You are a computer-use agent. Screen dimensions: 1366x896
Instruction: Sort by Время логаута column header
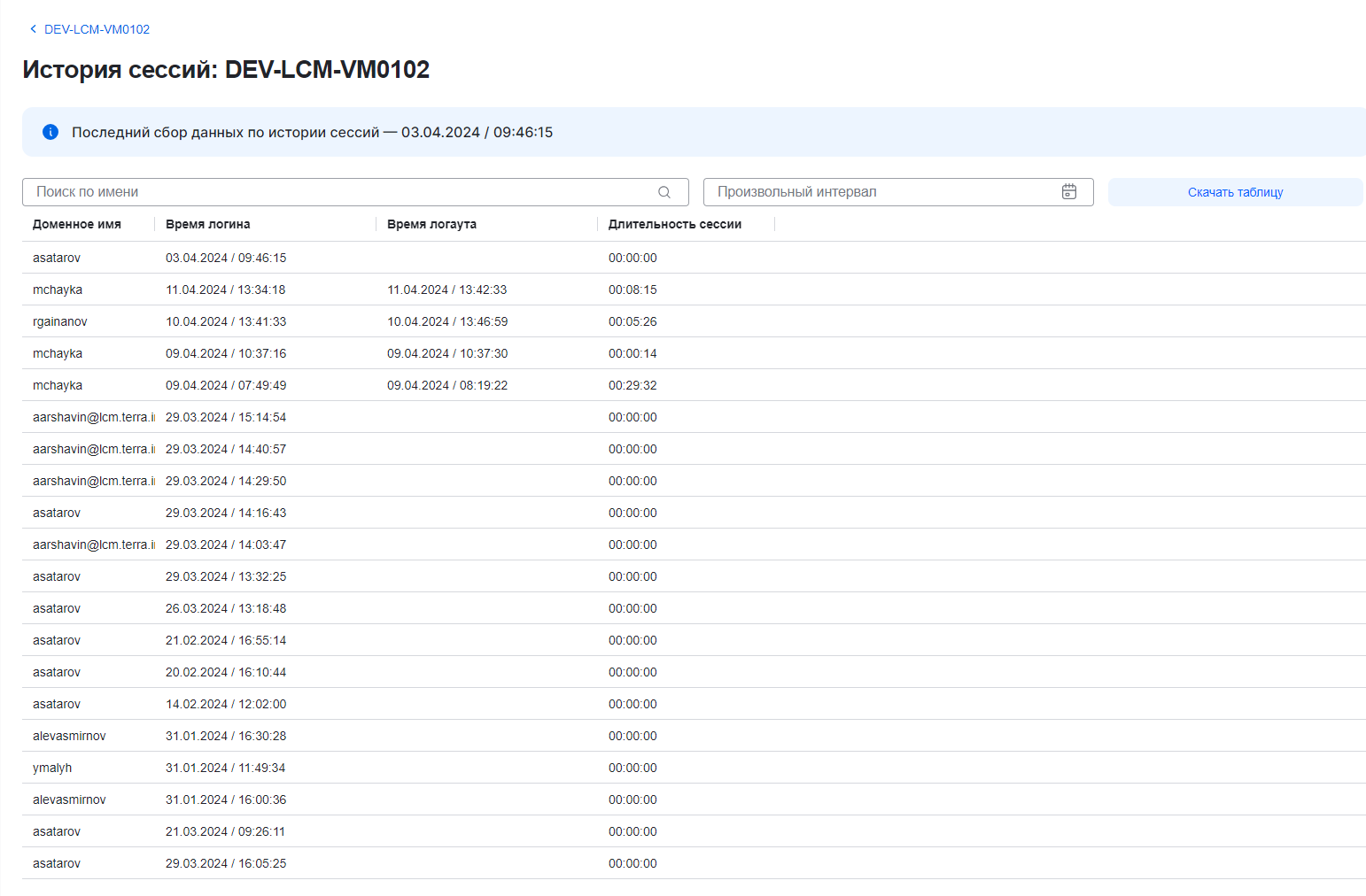point(431,224)
